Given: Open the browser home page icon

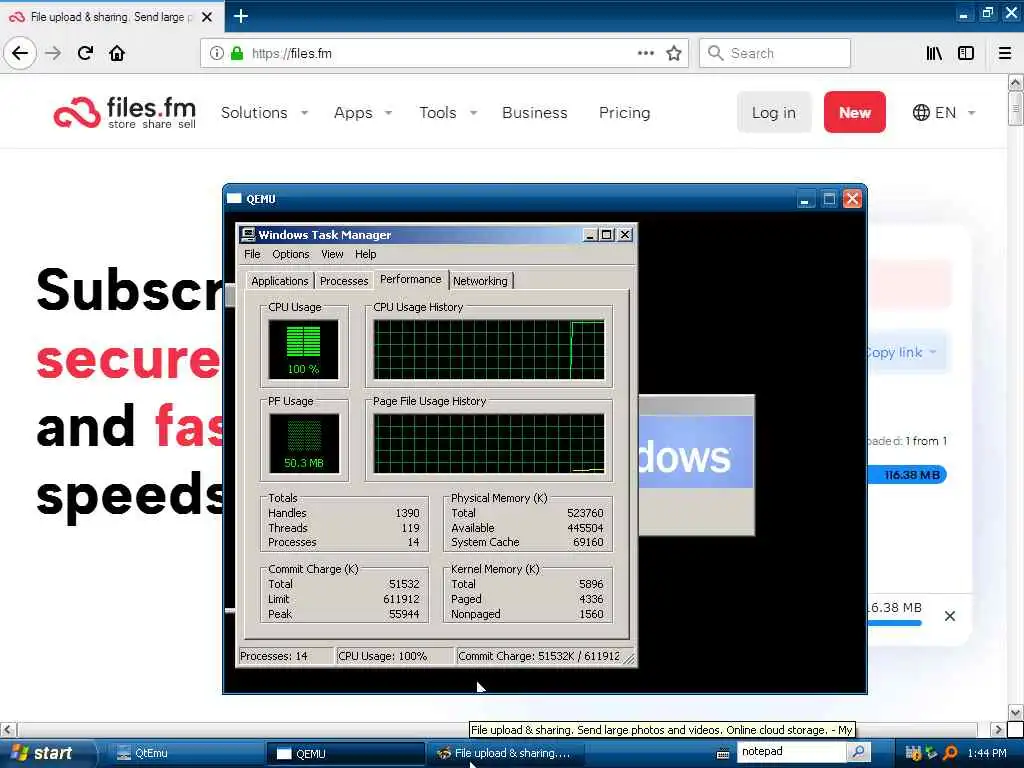Looking at the screenshot, I should [117, 53].
